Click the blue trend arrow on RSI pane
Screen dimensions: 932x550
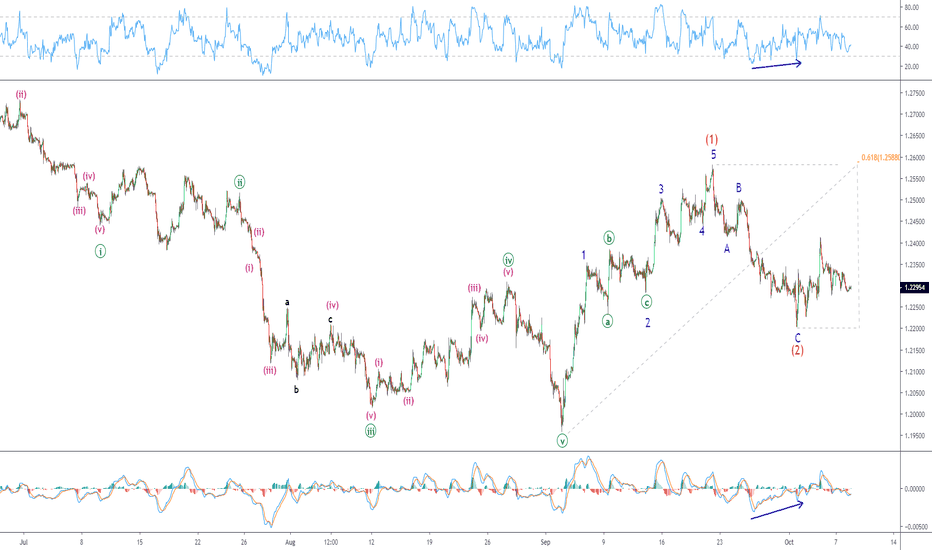777,65
